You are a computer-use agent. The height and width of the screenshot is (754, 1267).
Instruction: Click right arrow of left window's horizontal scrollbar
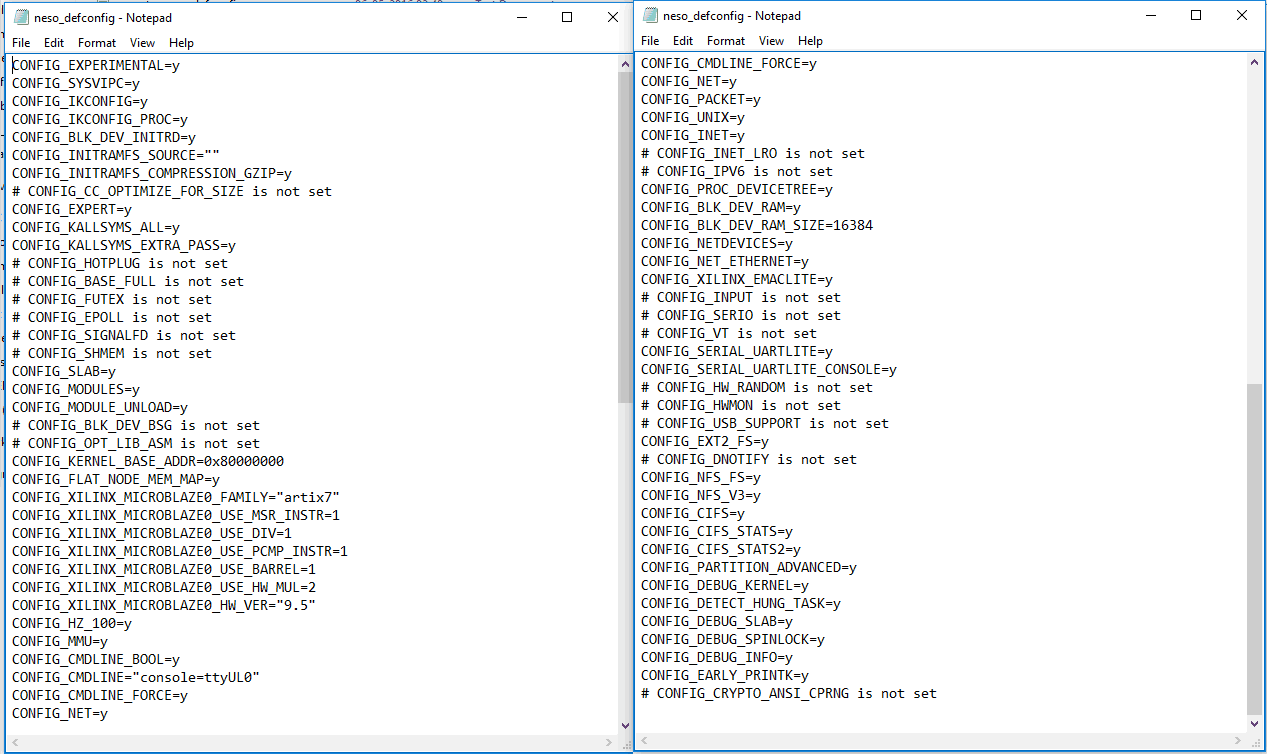[x=610, y=742]
